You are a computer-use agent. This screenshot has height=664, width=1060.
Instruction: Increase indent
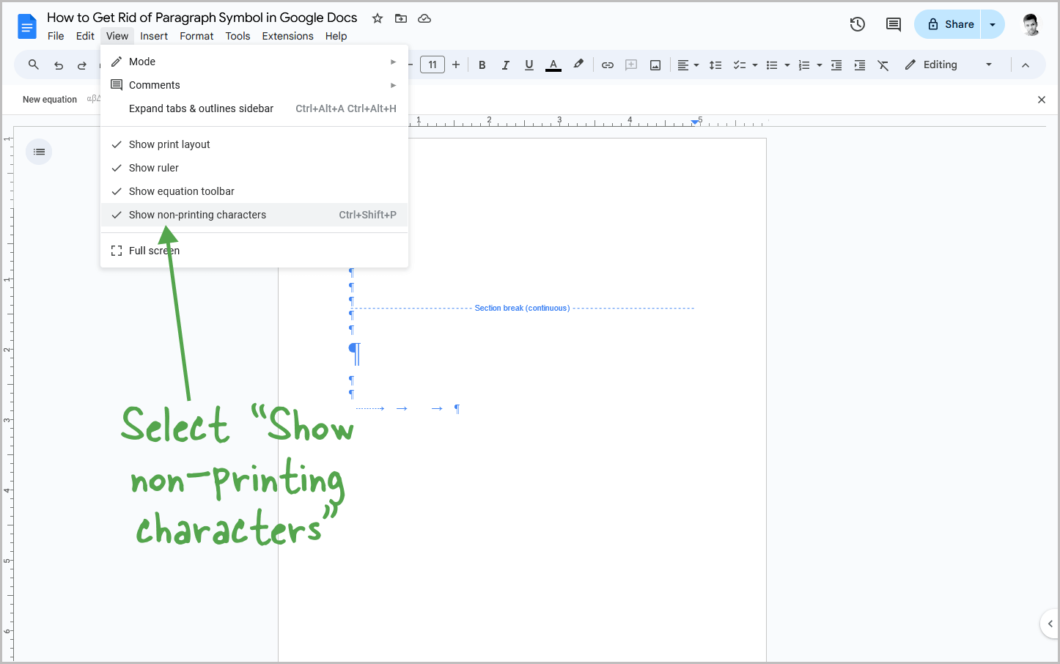[860, 65]
